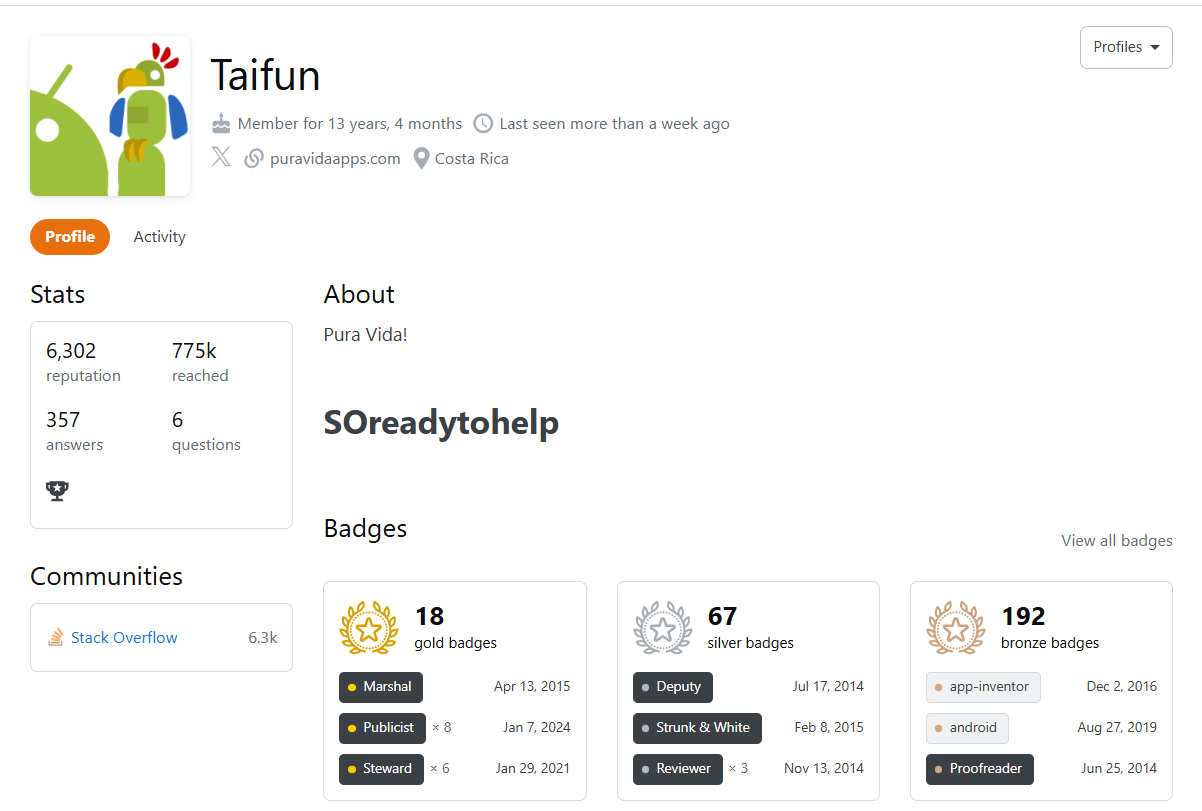Click the 775k reached value
1202x811 pixels.
(x=194, y=351)
